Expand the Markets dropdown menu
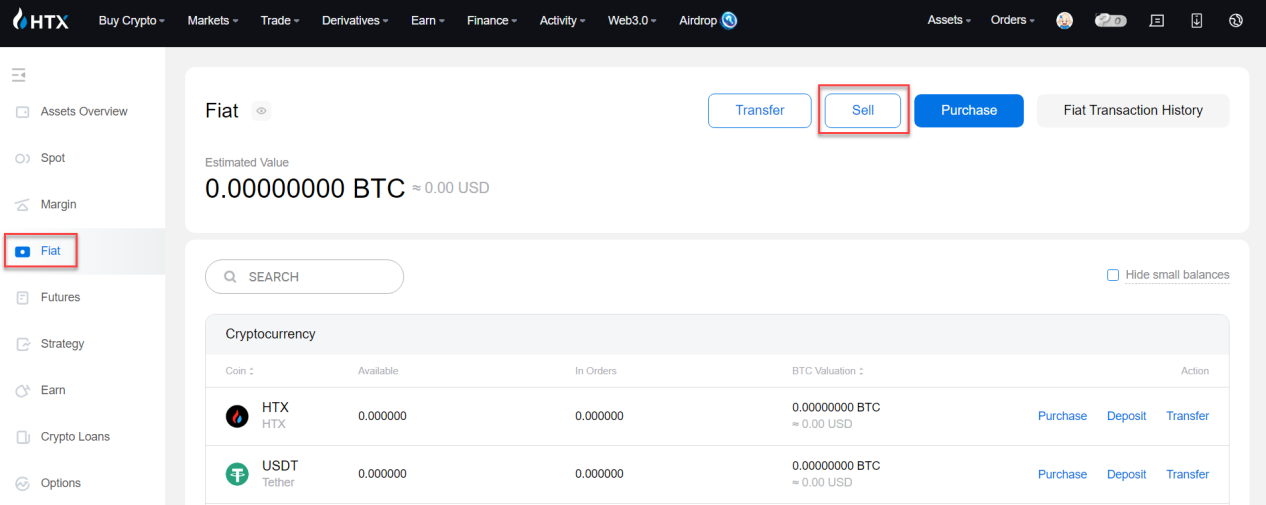 point(213,20)
